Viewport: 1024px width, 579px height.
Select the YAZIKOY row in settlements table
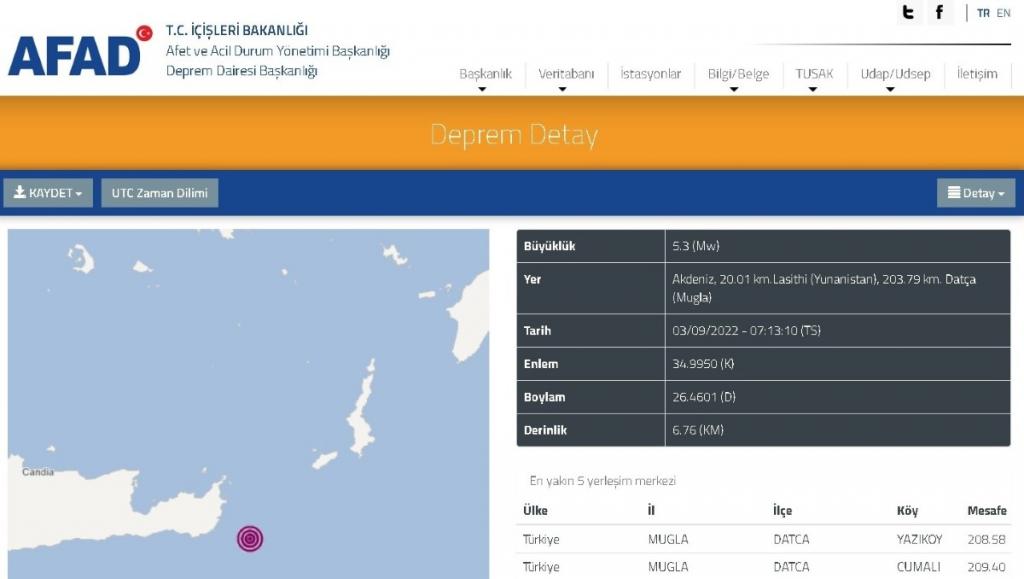point(763,540)
